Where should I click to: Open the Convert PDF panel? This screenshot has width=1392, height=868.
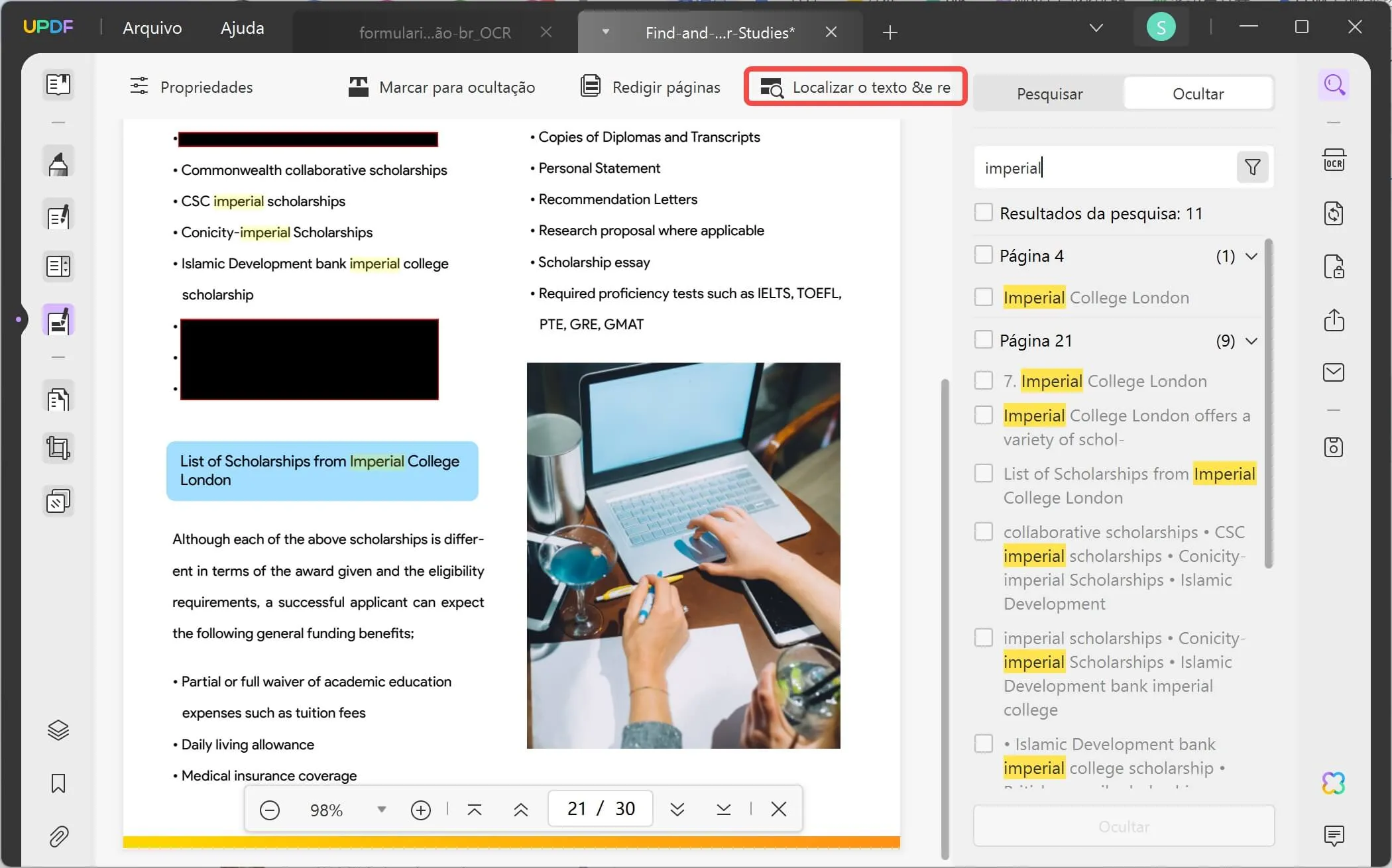point(1334,213)
